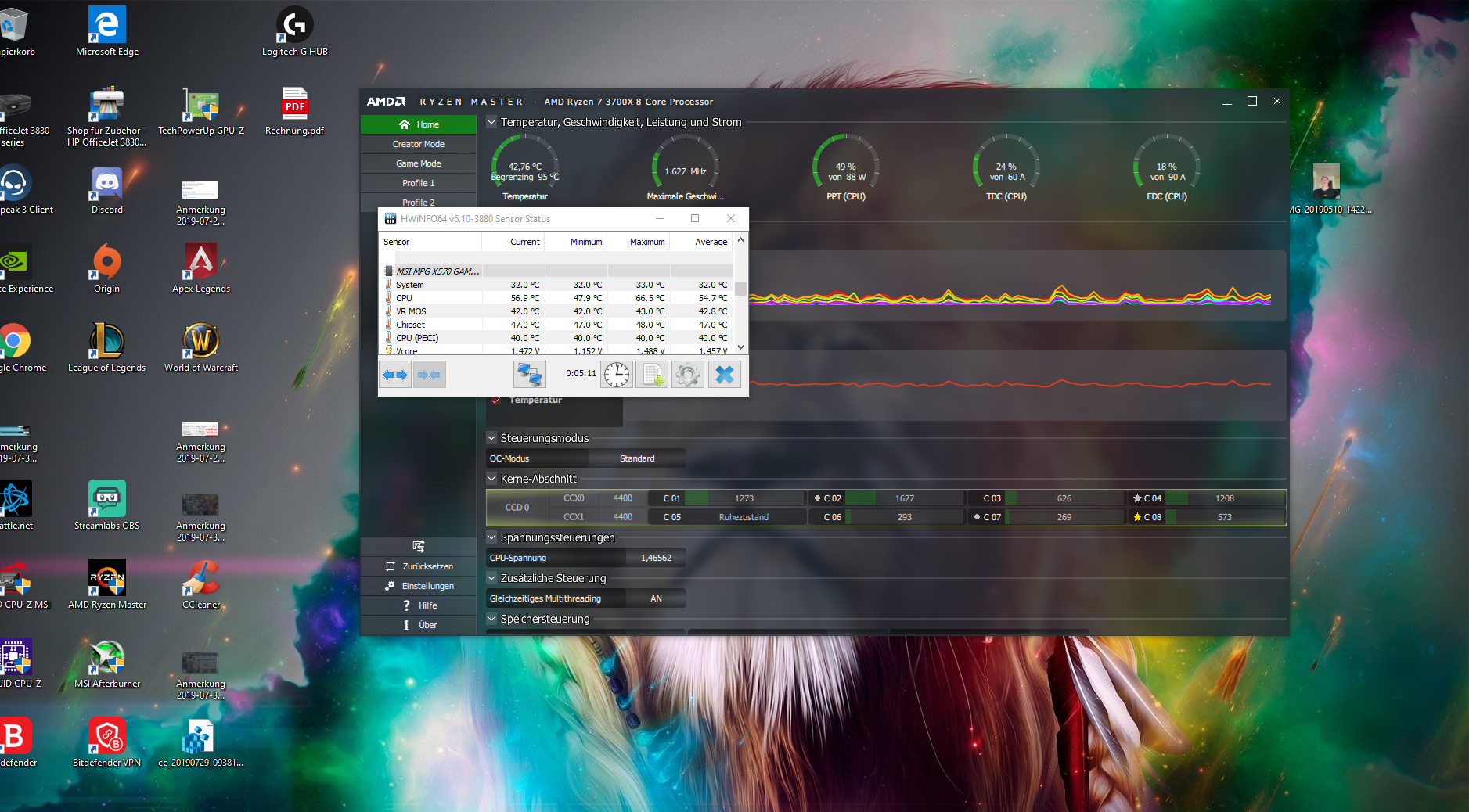The height and width of the screenshot is (812, 1469).
Task: Select the VR MOS sensor row
Action: pos(556,311)
